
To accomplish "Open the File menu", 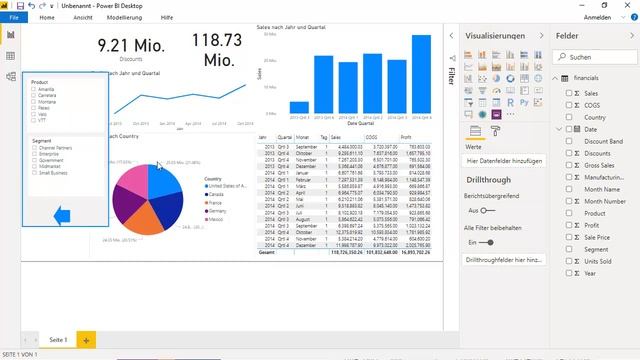I will [14, 18].
